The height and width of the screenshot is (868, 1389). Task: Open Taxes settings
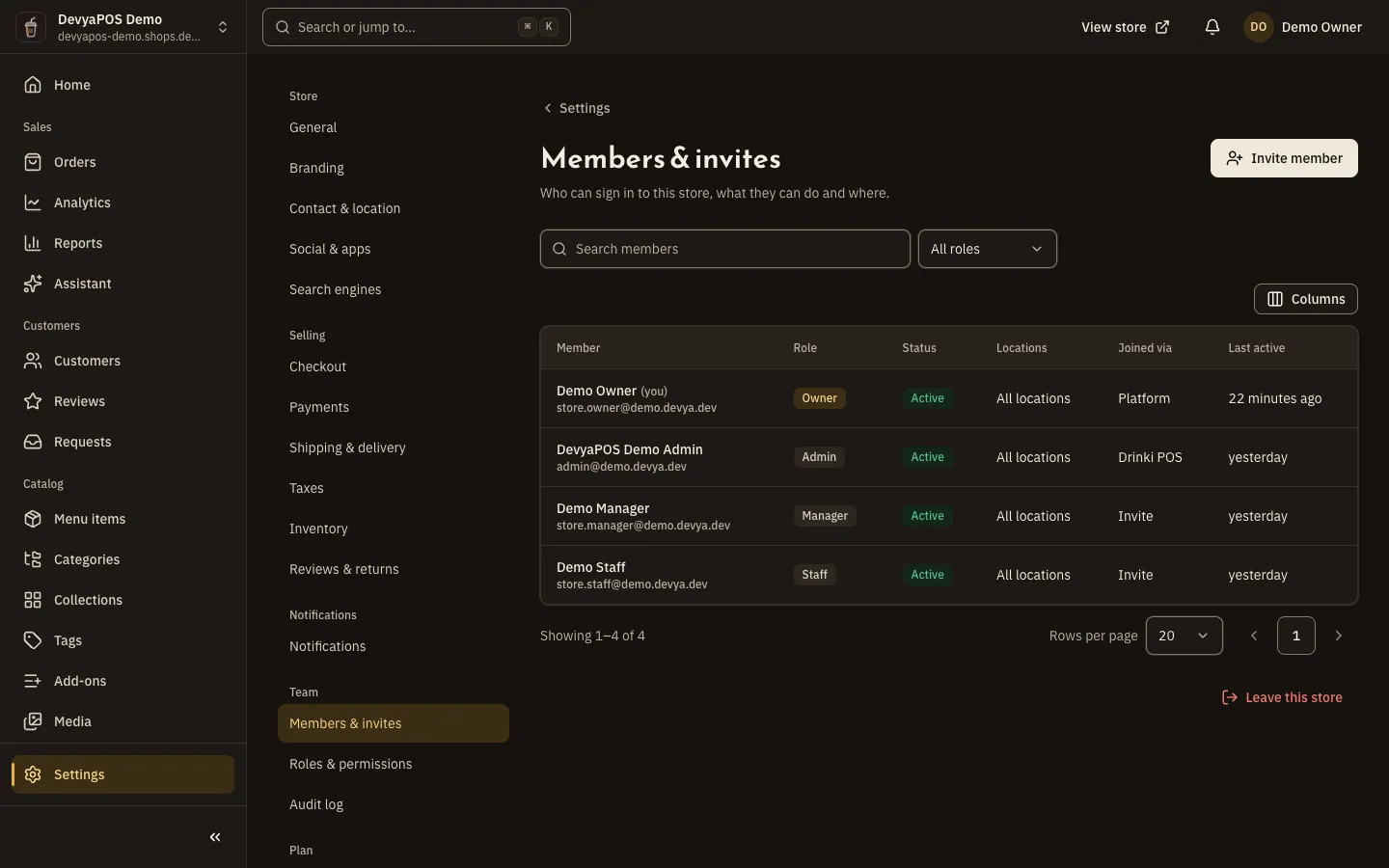(x=394, y=488)
